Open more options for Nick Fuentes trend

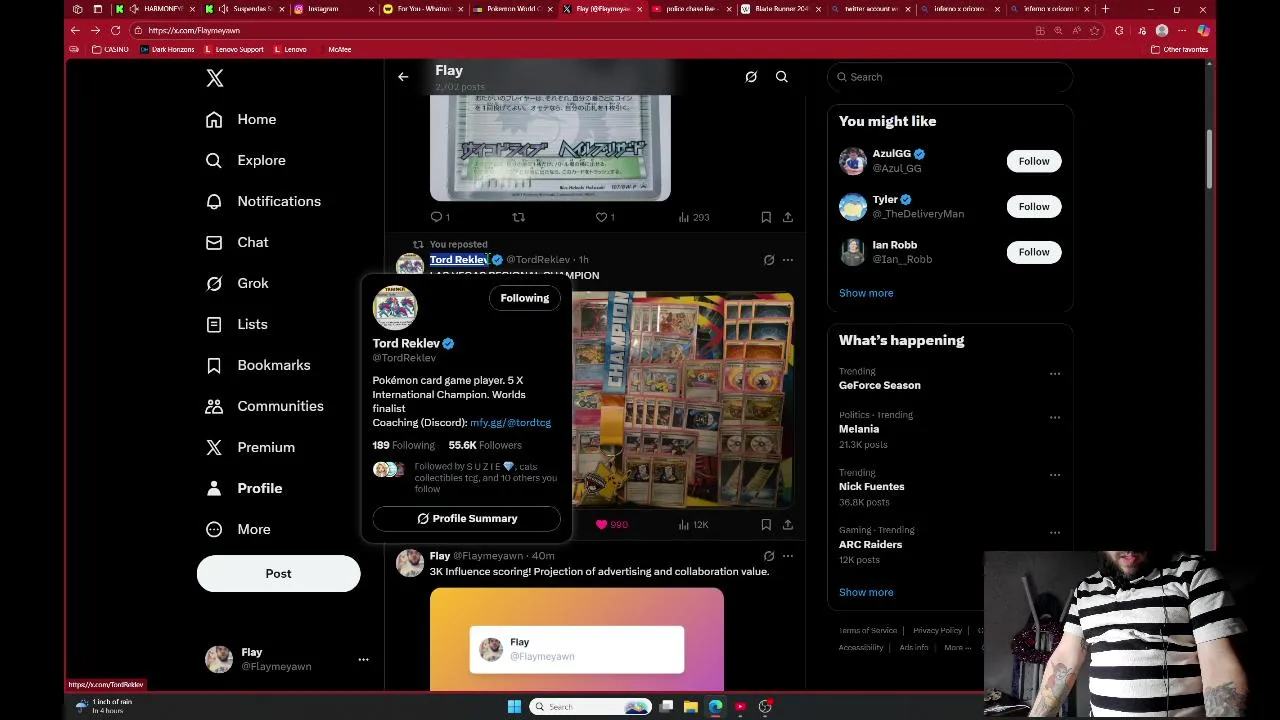coord(1054,475)
